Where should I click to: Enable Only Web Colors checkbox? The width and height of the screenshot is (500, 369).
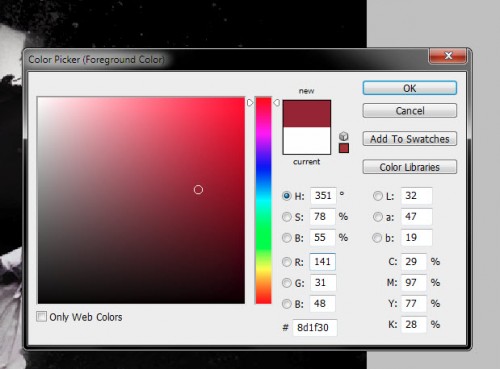[x=41, y=316]
